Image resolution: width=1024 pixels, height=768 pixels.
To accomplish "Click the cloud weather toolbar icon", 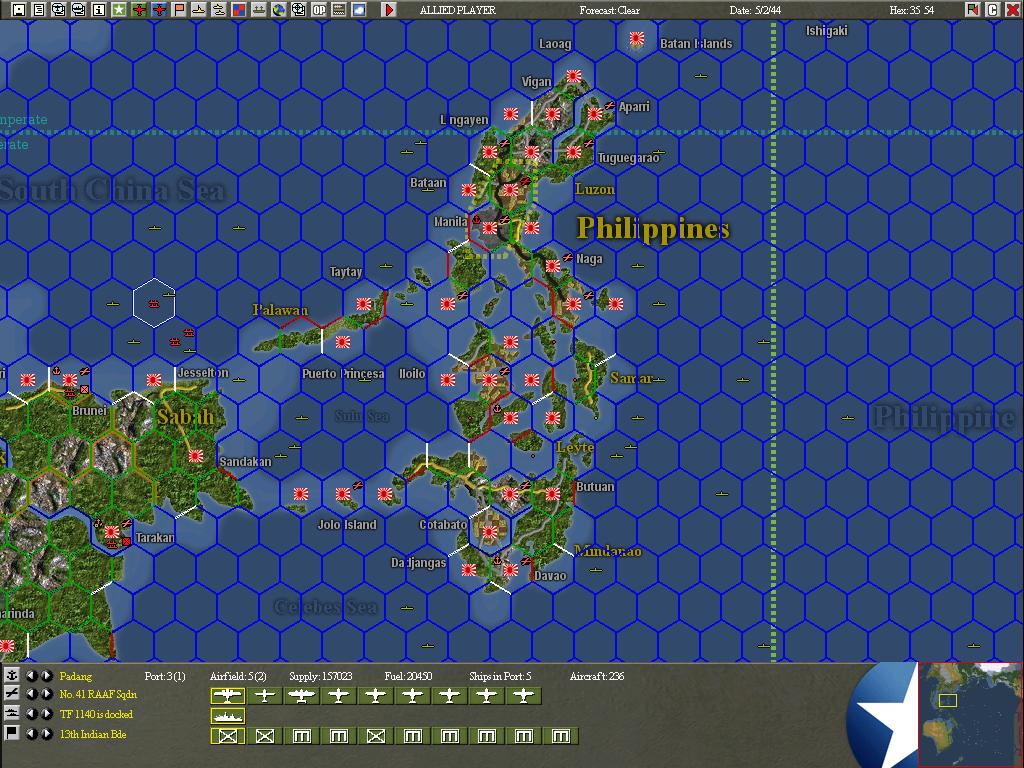I will (x=359, y=9).
